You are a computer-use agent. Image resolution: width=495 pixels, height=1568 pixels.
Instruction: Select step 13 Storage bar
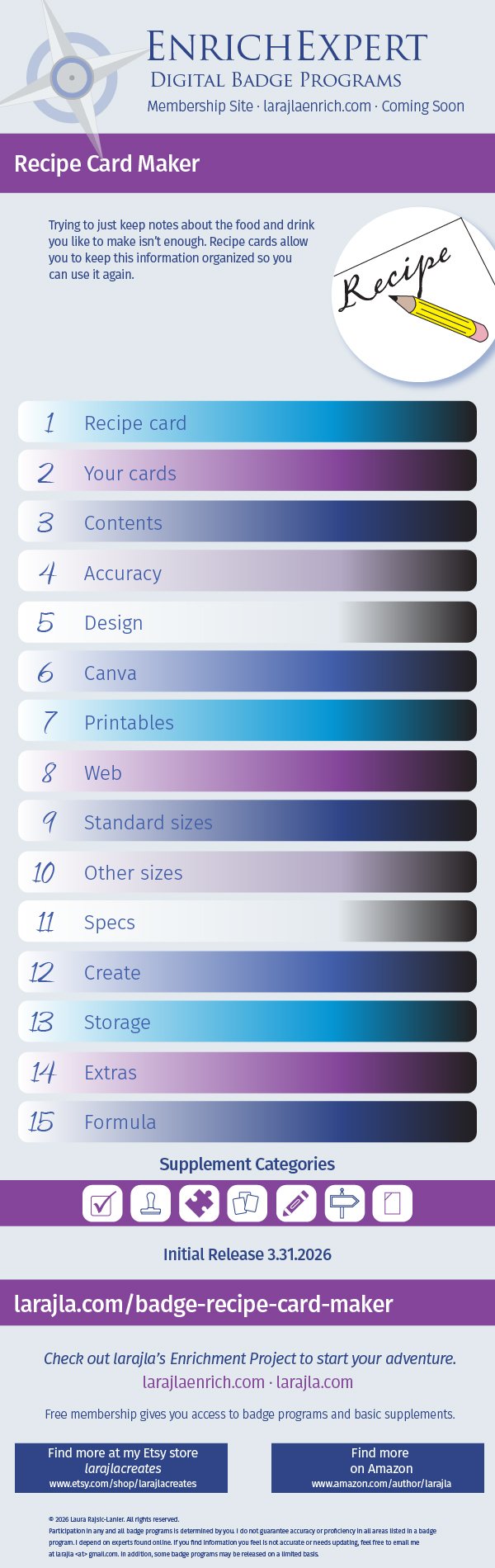(247, 1022)
